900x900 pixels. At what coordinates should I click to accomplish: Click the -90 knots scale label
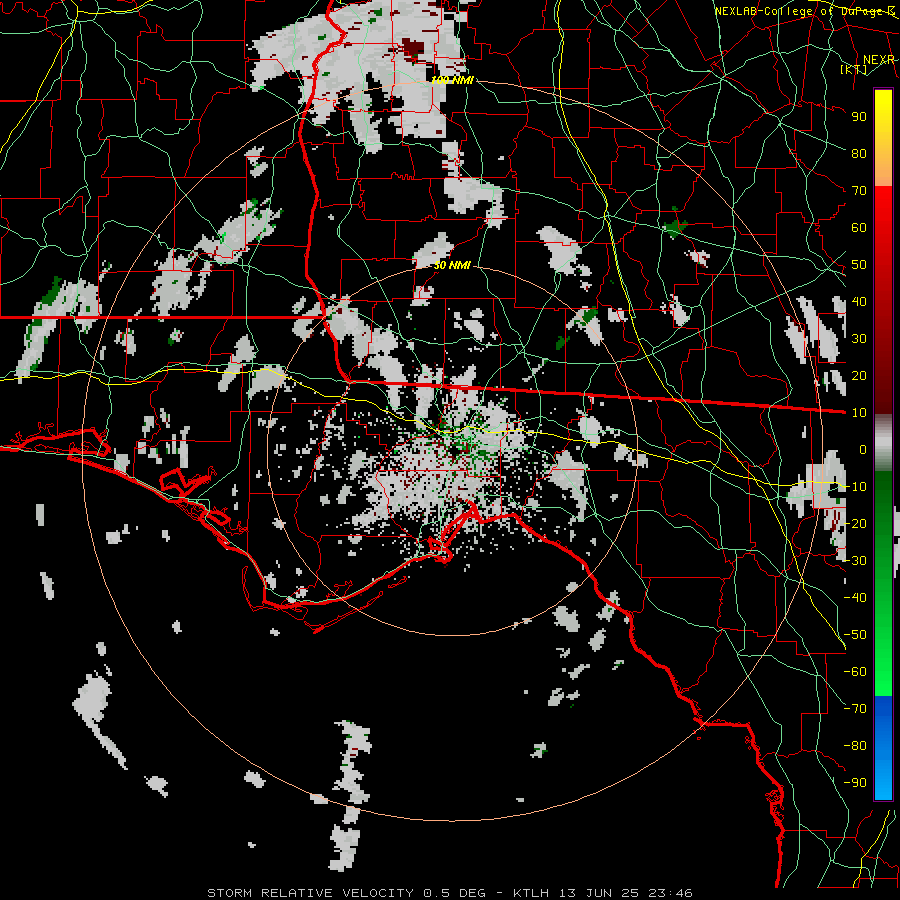point(855,783)
